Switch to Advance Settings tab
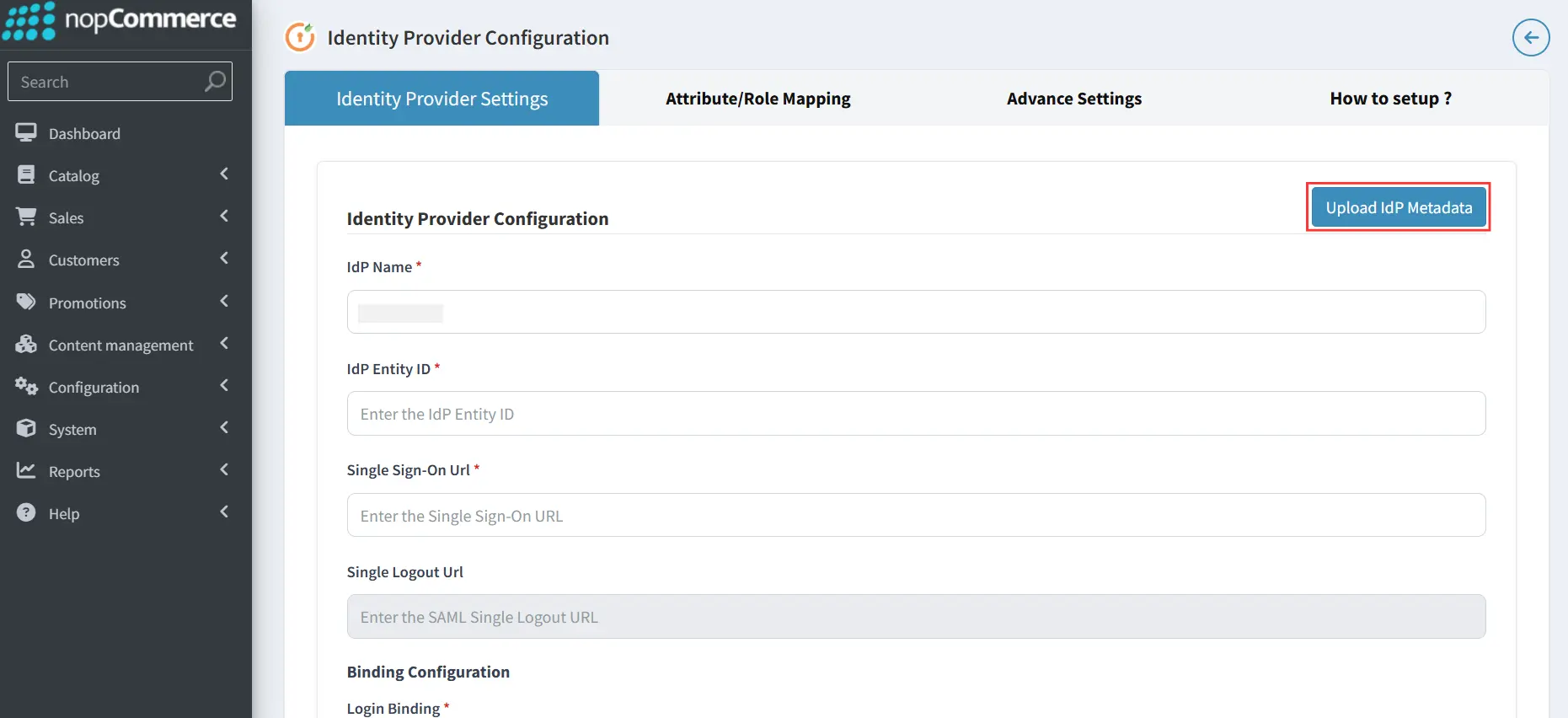Screen dimensions: 1568x718 (x=1074, y=99)
